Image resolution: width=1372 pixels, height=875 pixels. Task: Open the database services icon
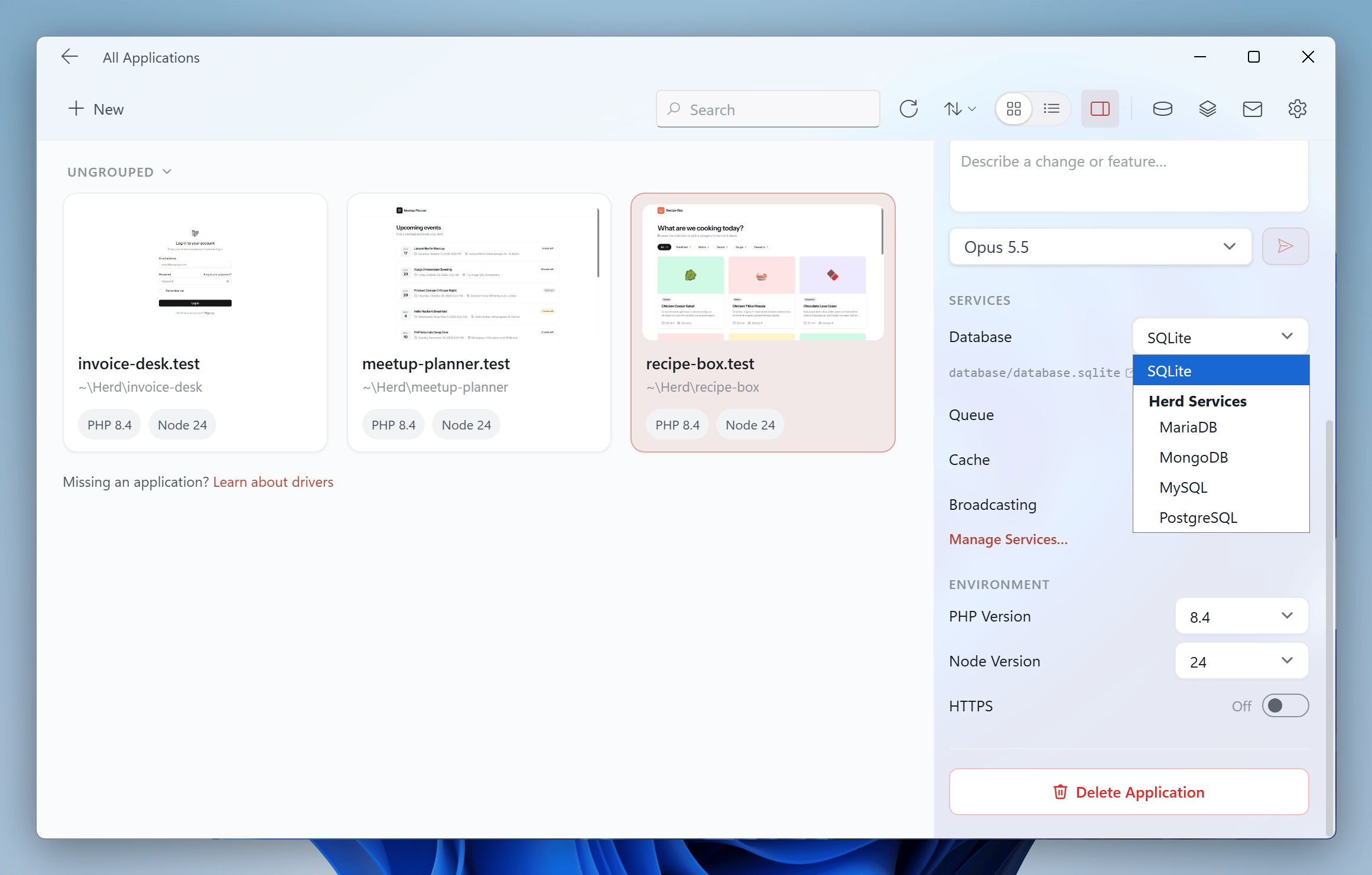[1162, 109]
